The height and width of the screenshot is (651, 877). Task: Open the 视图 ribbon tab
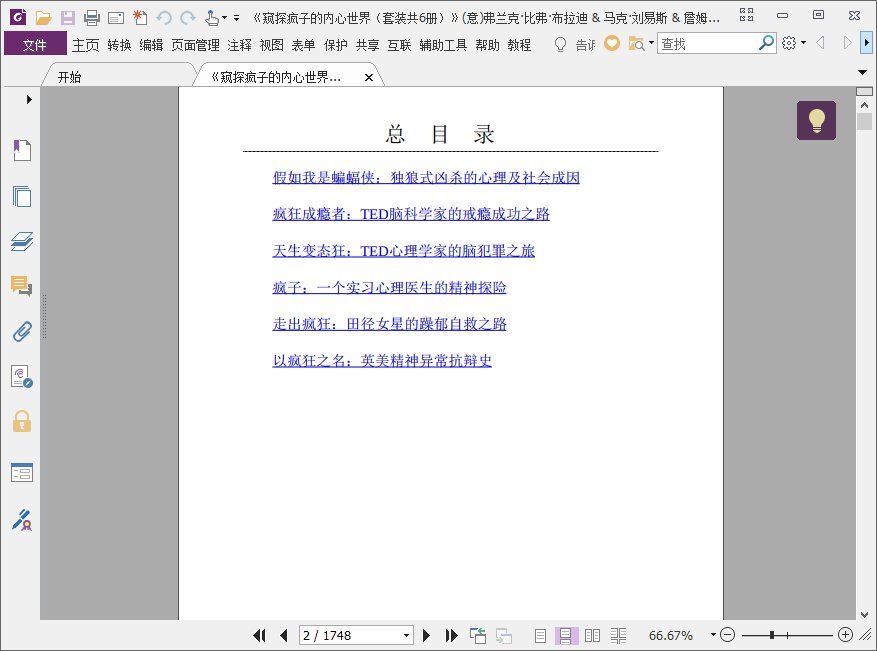point(271,45)
